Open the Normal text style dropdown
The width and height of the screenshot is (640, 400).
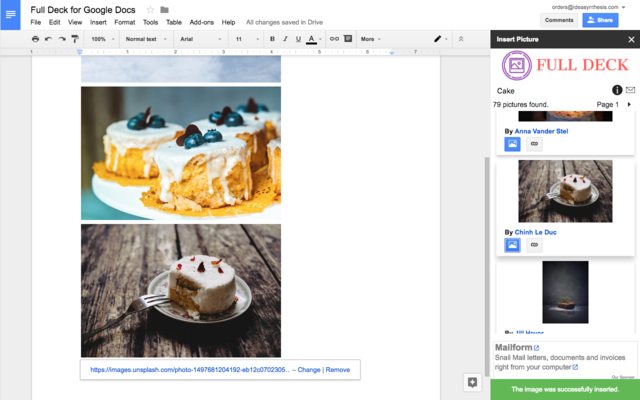point(146,39)
